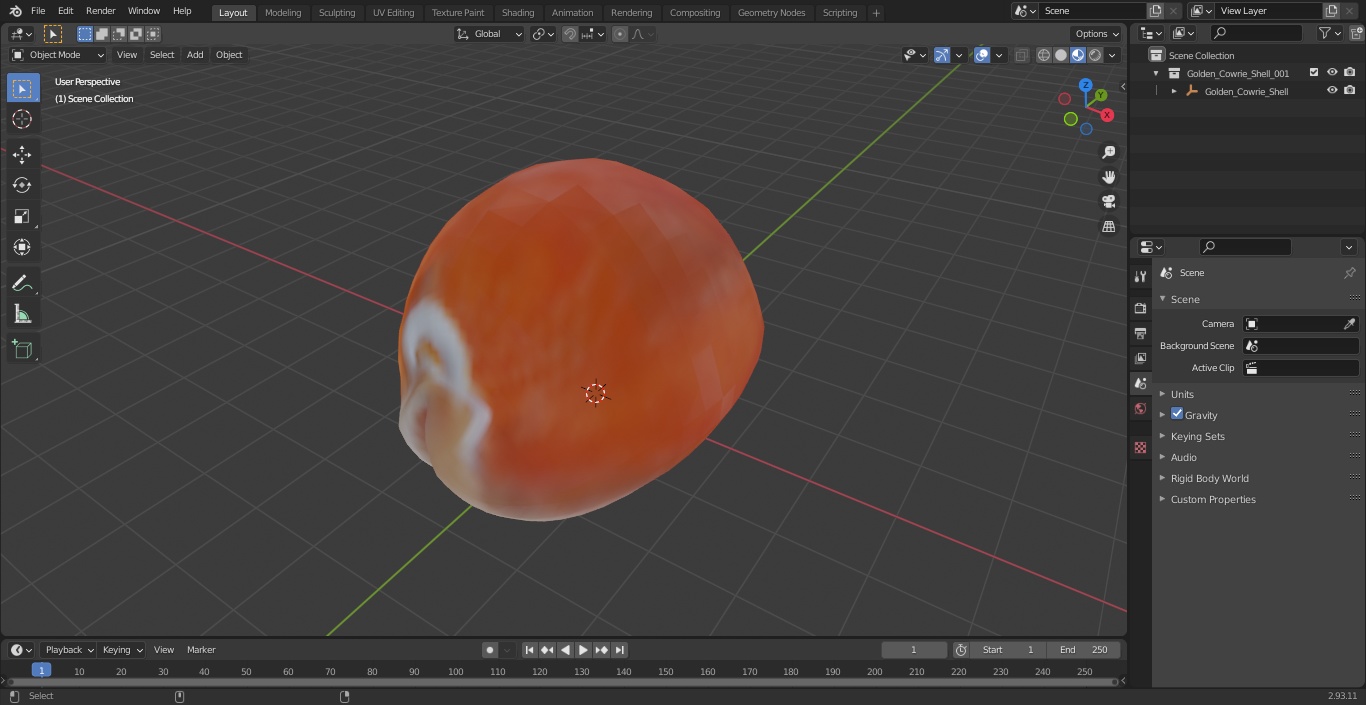Click the current frame number field
The image size is (1366, 705).
[914, 650]
